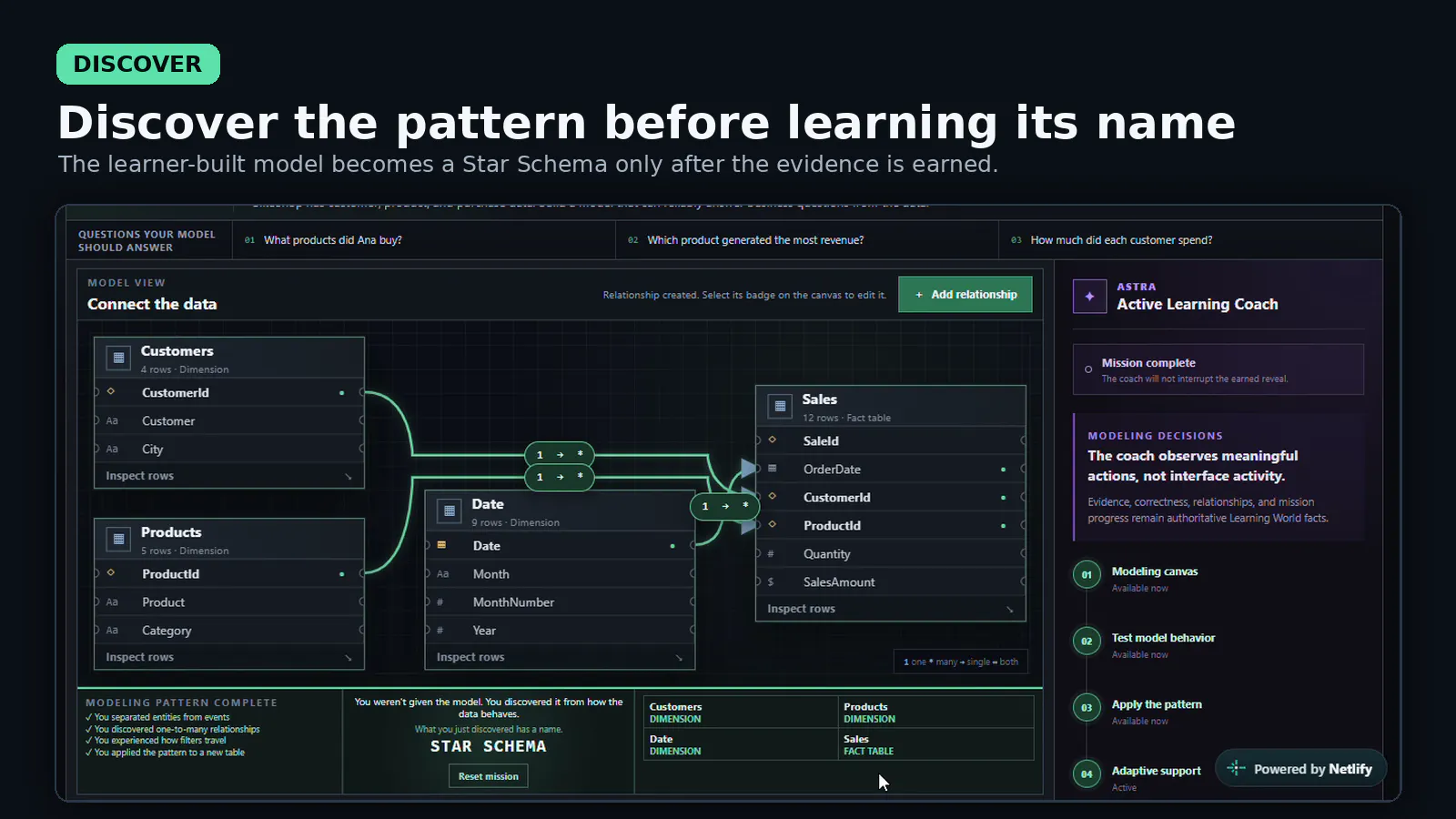Click the Date DIMENSION summary cell

coord(741,744)
